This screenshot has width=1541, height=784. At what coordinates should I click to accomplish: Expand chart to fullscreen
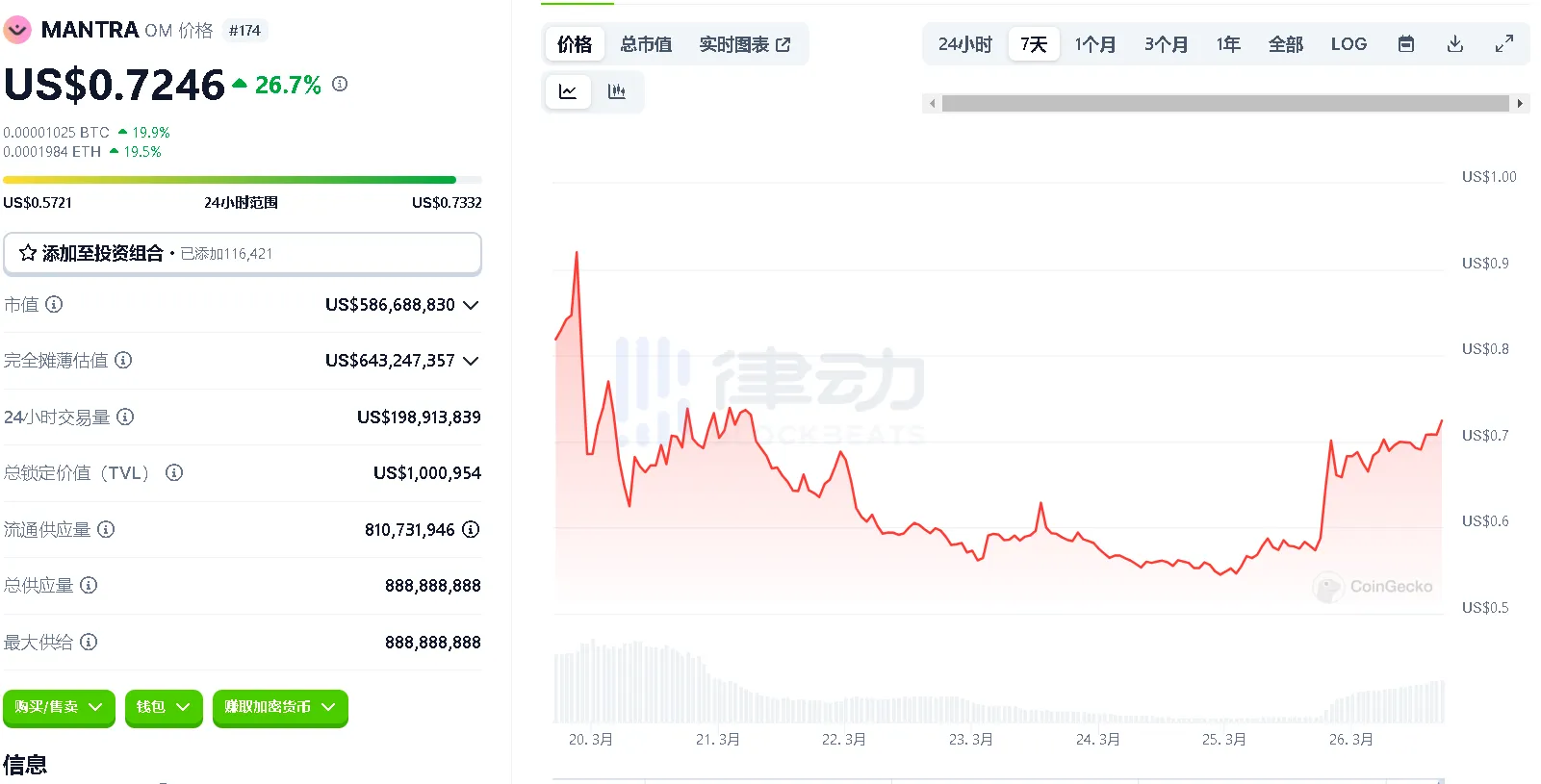tap(1503, 44)
